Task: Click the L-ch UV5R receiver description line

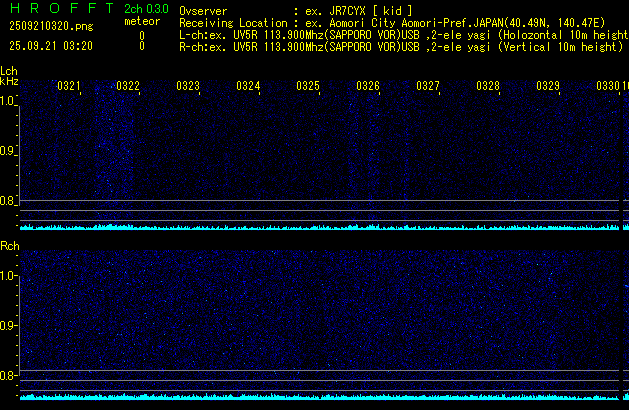Action: (400, 34)
